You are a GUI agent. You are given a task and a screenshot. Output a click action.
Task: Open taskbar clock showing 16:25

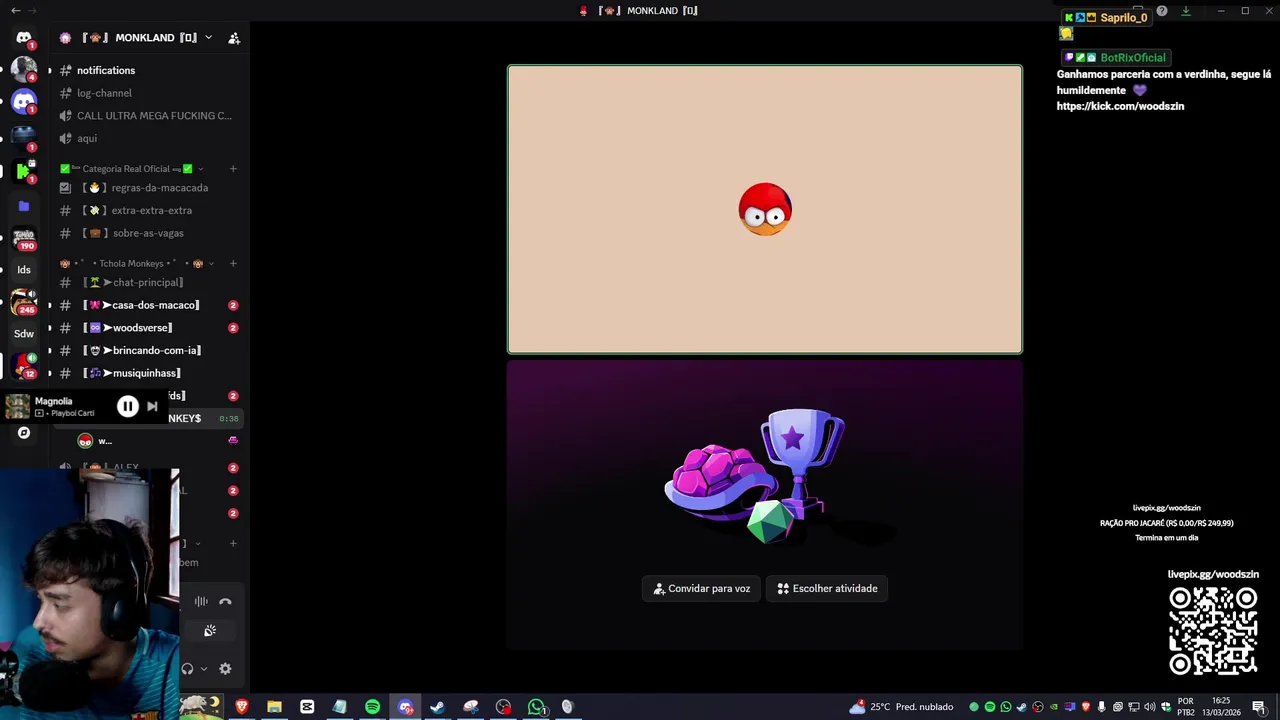1221,707
